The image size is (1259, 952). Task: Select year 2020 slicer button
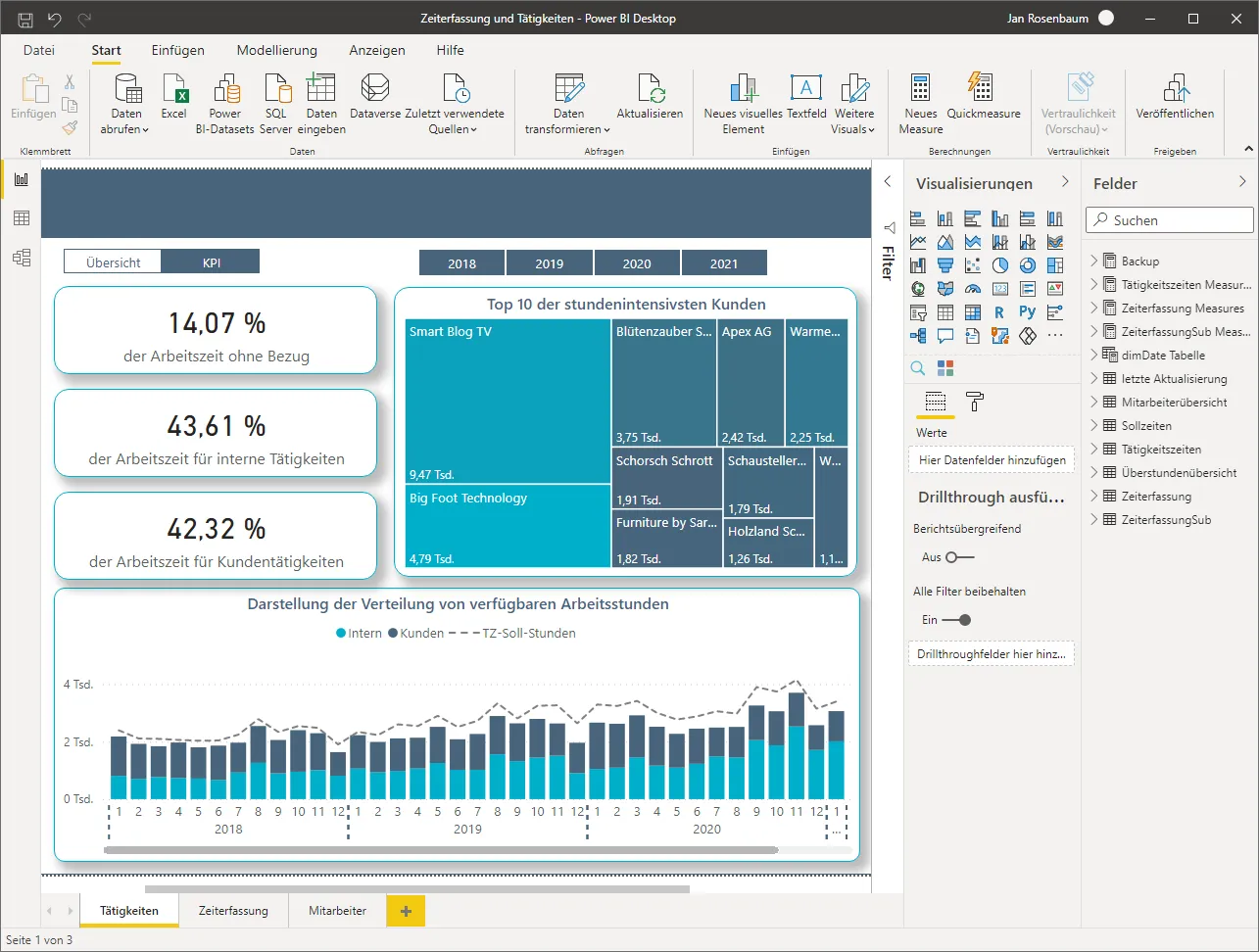637,262
